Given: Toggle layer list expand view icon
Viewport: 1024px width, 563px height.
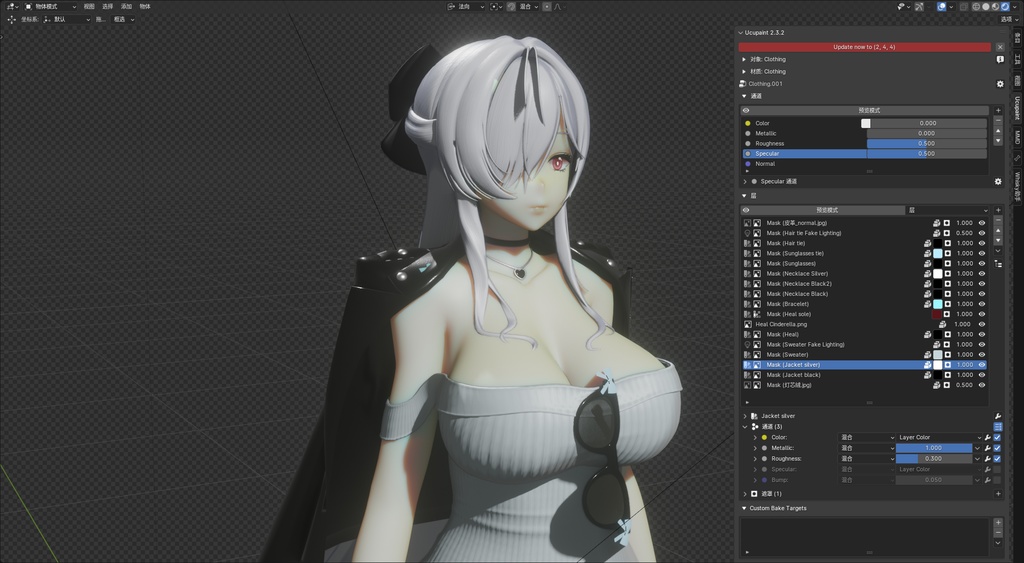Looking at the screenshot, I should tap(998, 264).
